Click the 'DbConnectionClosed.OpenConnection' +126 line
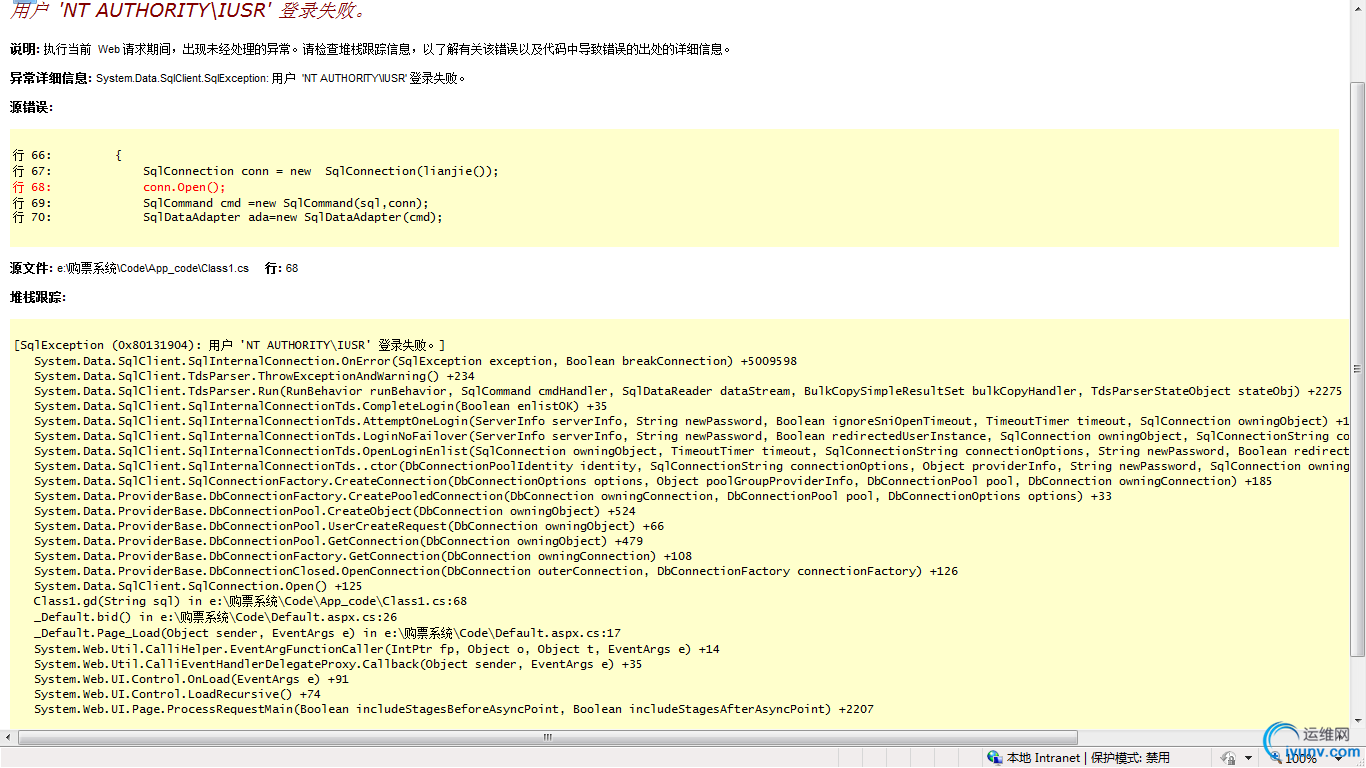Viewport: 1366px width, 768px height. (x=495, y=571)
